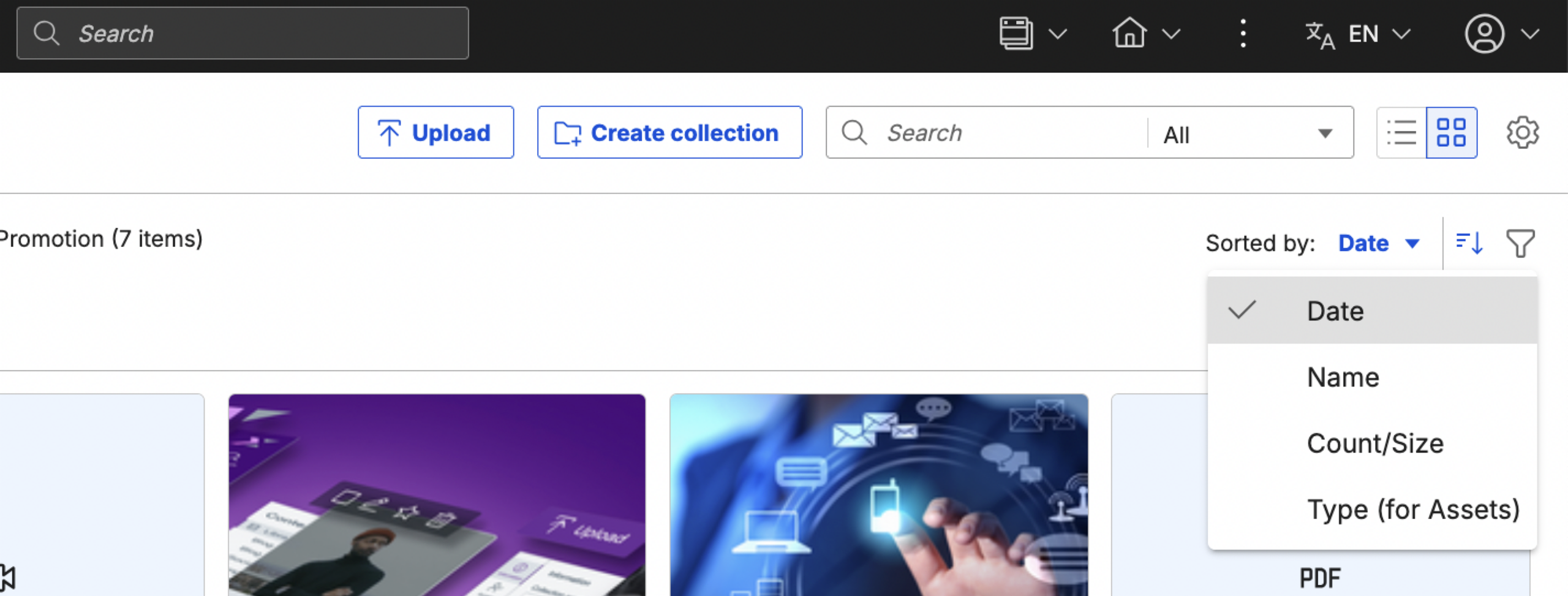Select Name in the sort menu
This screenshot has width=1568, height=596.
pos(1343,376)
